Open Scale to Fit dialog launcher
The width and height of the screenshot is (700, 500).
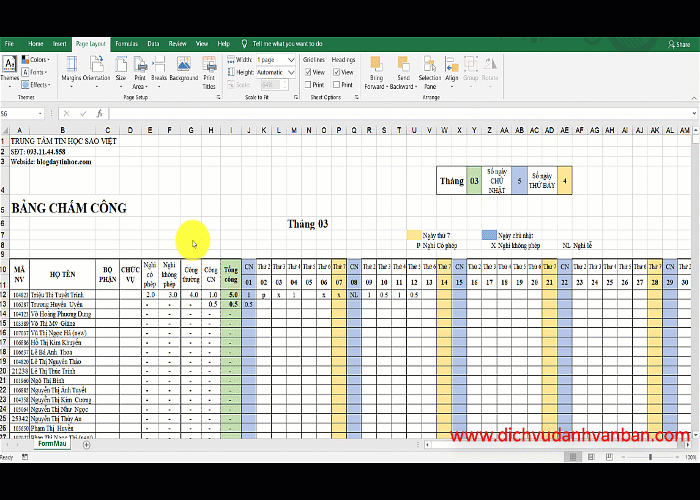[x=296, y=97]
